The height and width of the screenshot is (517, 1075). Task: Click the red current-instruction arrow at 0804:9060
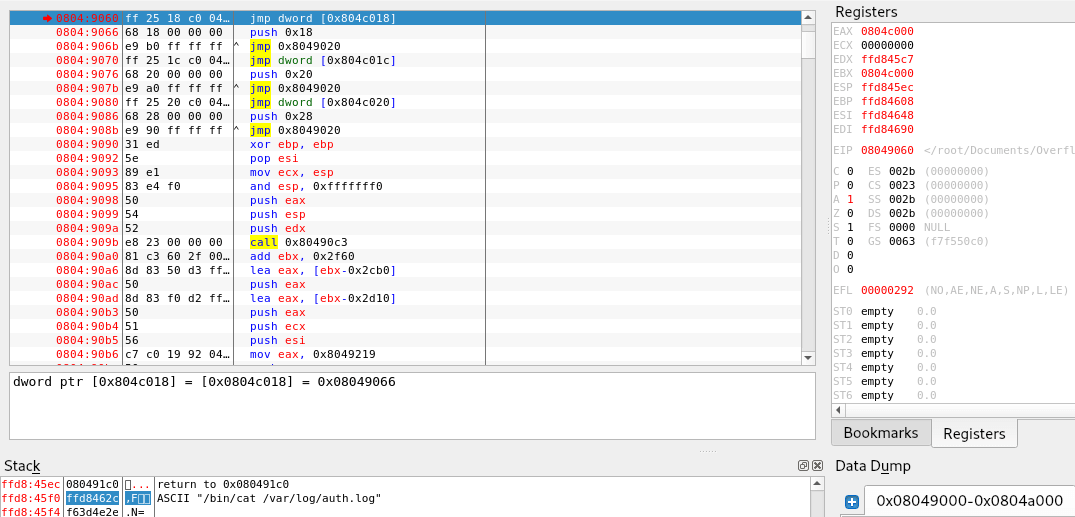47,18
